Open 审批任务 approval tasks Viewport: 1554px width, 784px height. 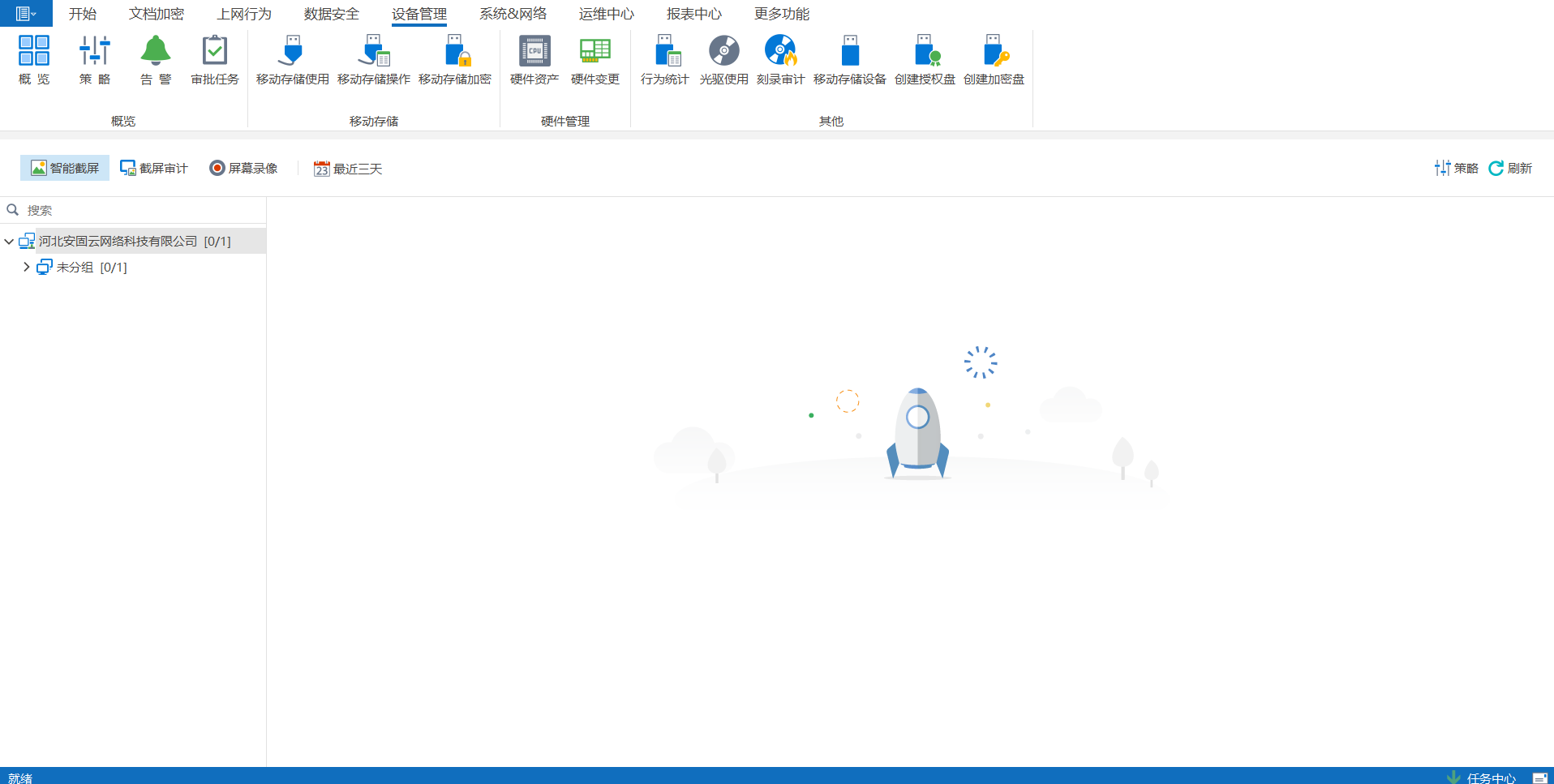(215, 59)
